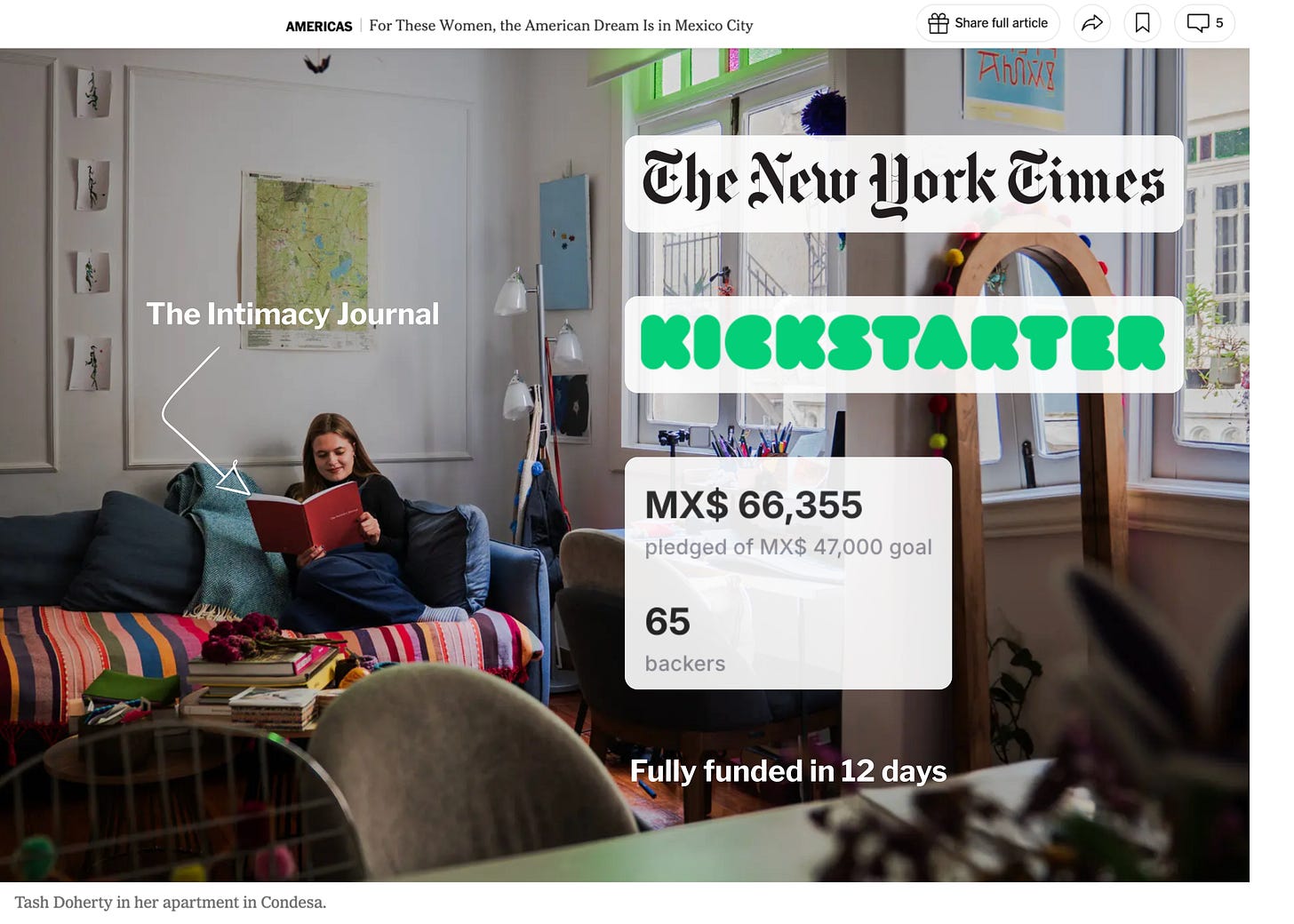The height and width of the screenshot is (924, 1294).
Task: Click The Intimacy Journal label text
Action: pyautogui.click(x=292, y=314)
